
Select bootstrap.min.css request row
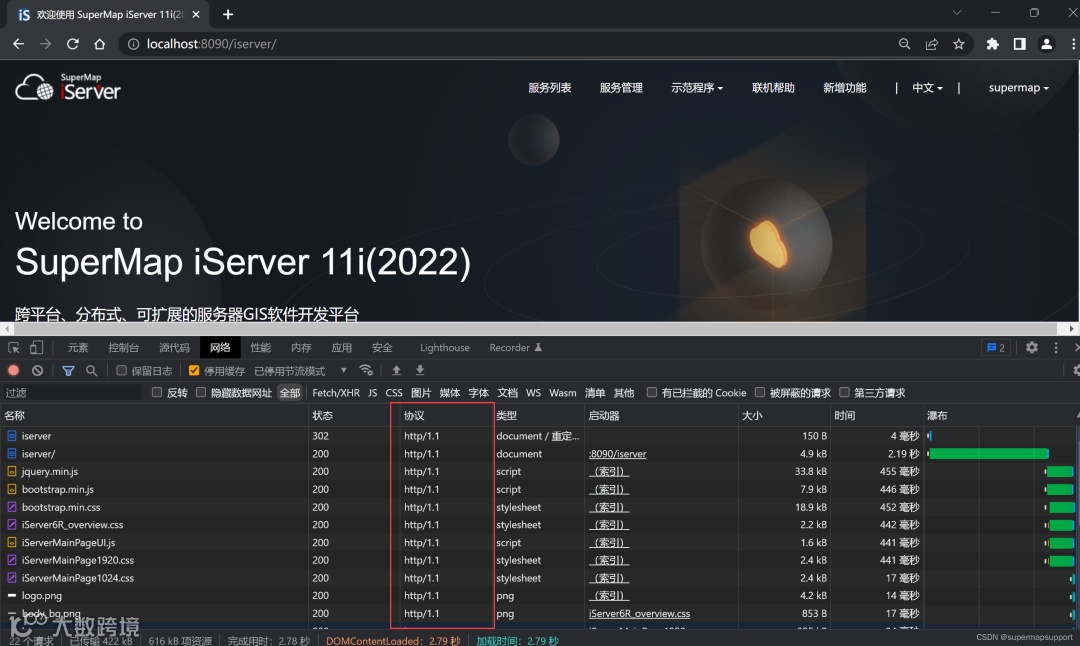pyautogui.click(x=540, y=507)
